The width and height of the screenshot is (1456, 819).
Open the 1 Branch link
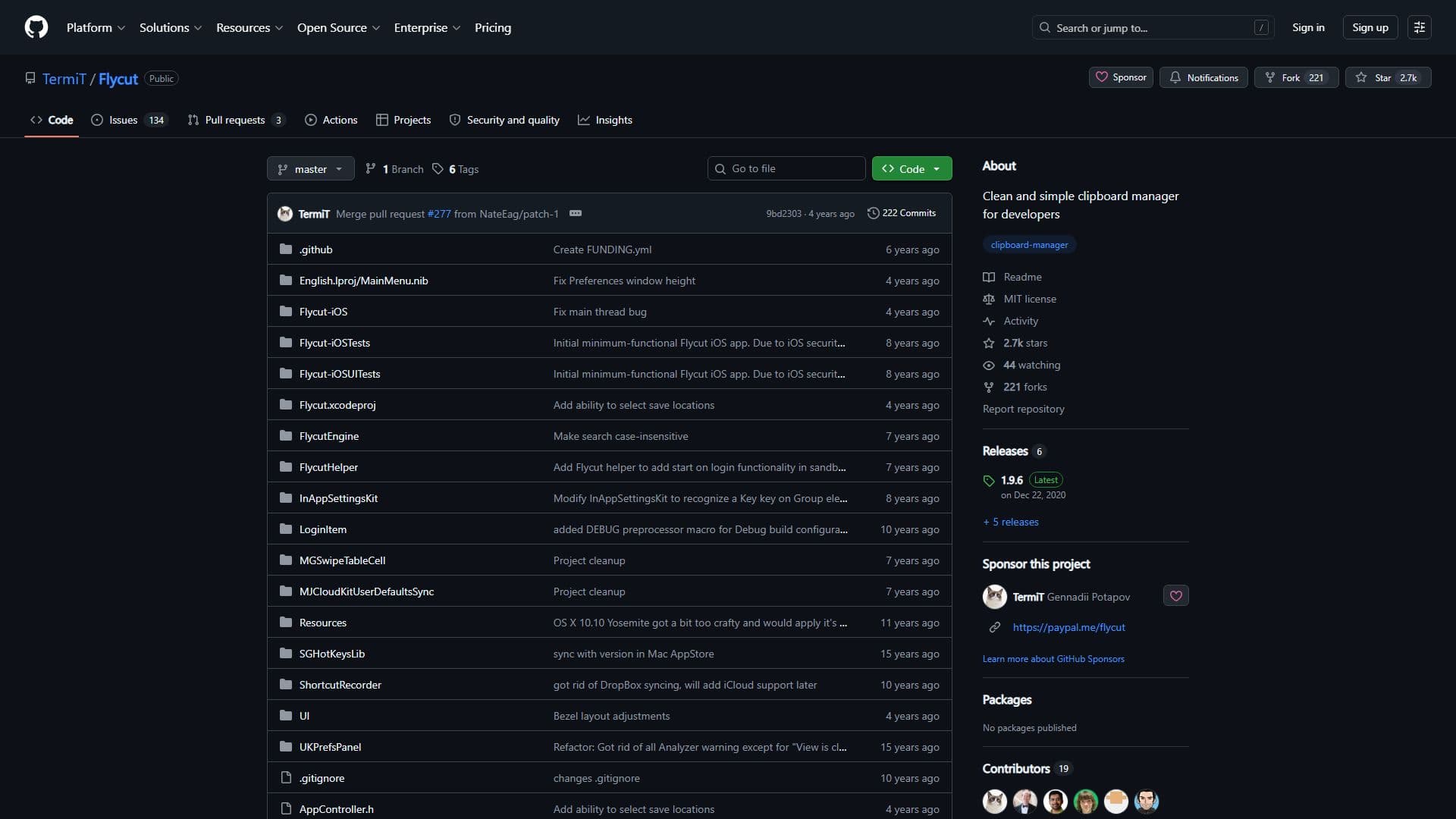point(394,169)
